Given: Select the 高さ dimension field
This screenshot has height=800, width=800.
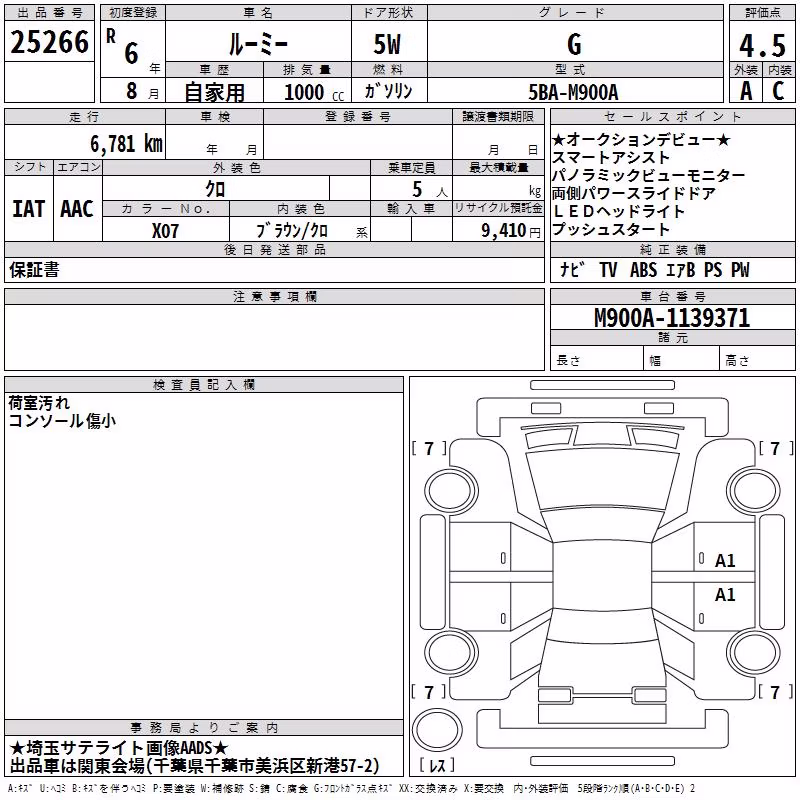Looking at the screenshot, I should [x=758, y=358].
